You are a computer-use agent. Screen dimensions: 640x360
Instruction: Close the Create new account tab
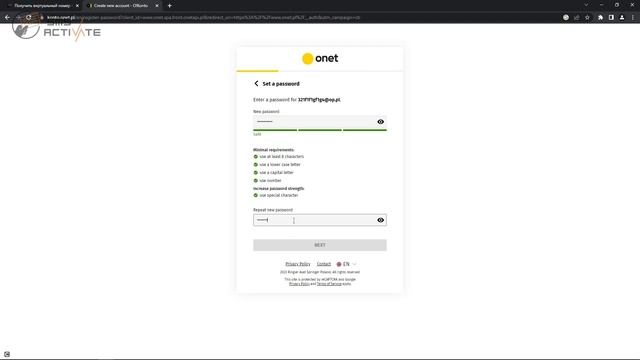[157, 6]
